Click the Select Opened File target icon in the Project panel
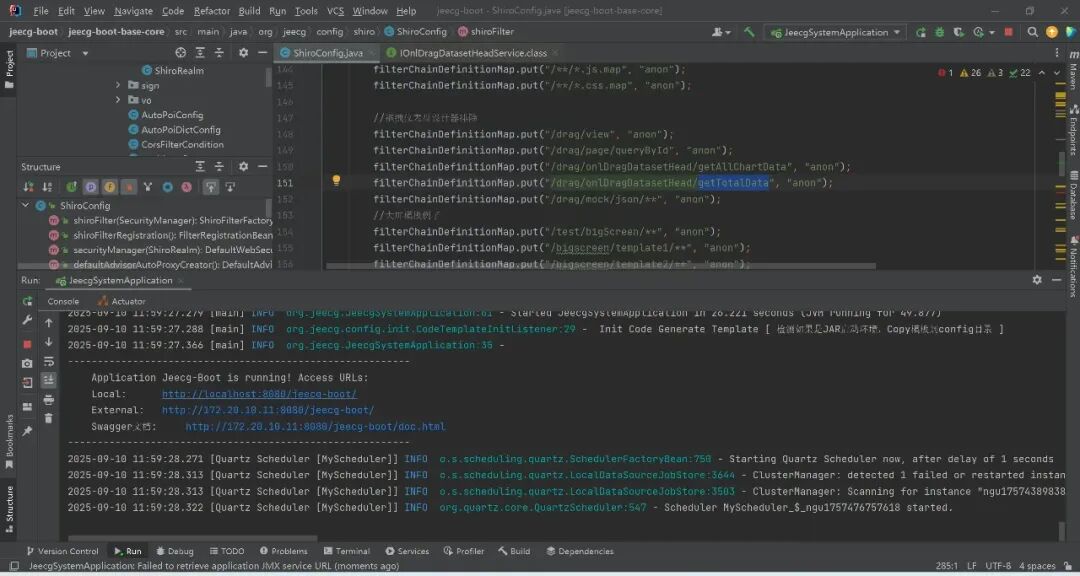 180,53
